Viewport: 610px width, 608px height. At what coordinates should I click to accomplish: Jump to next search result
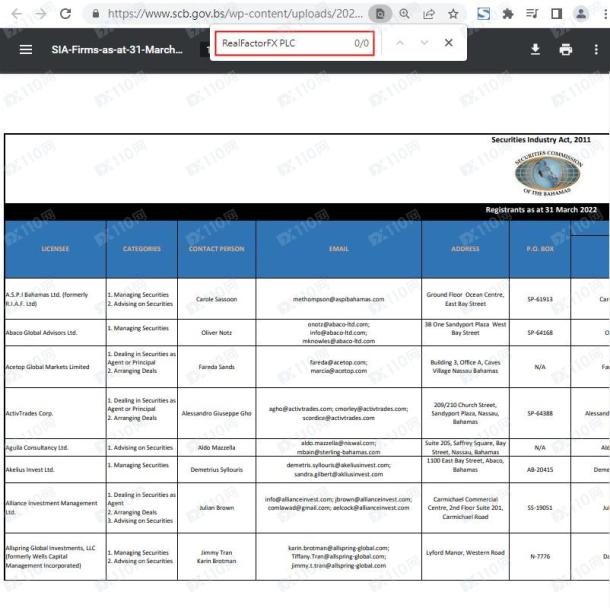424,43
